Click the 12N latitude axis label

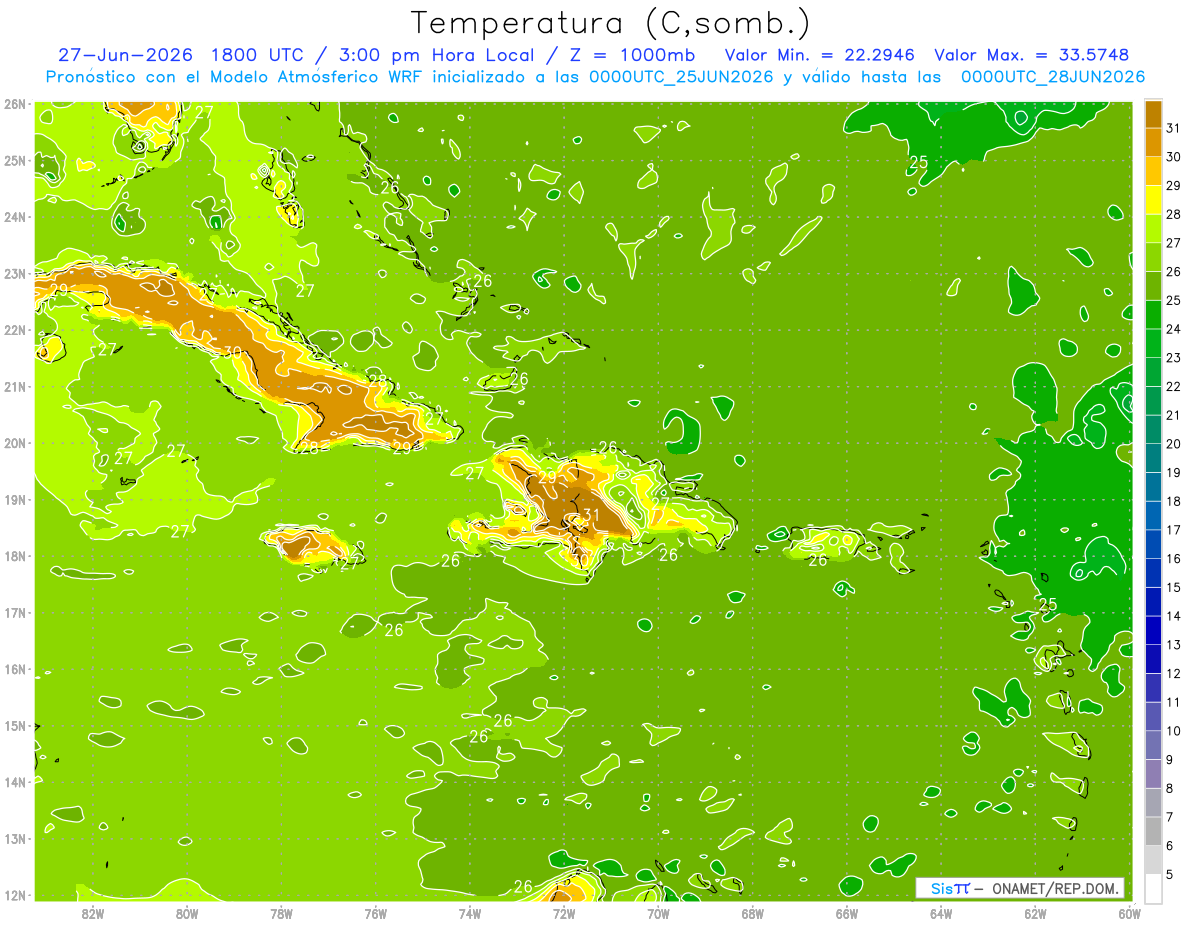[x=15, y=895]
